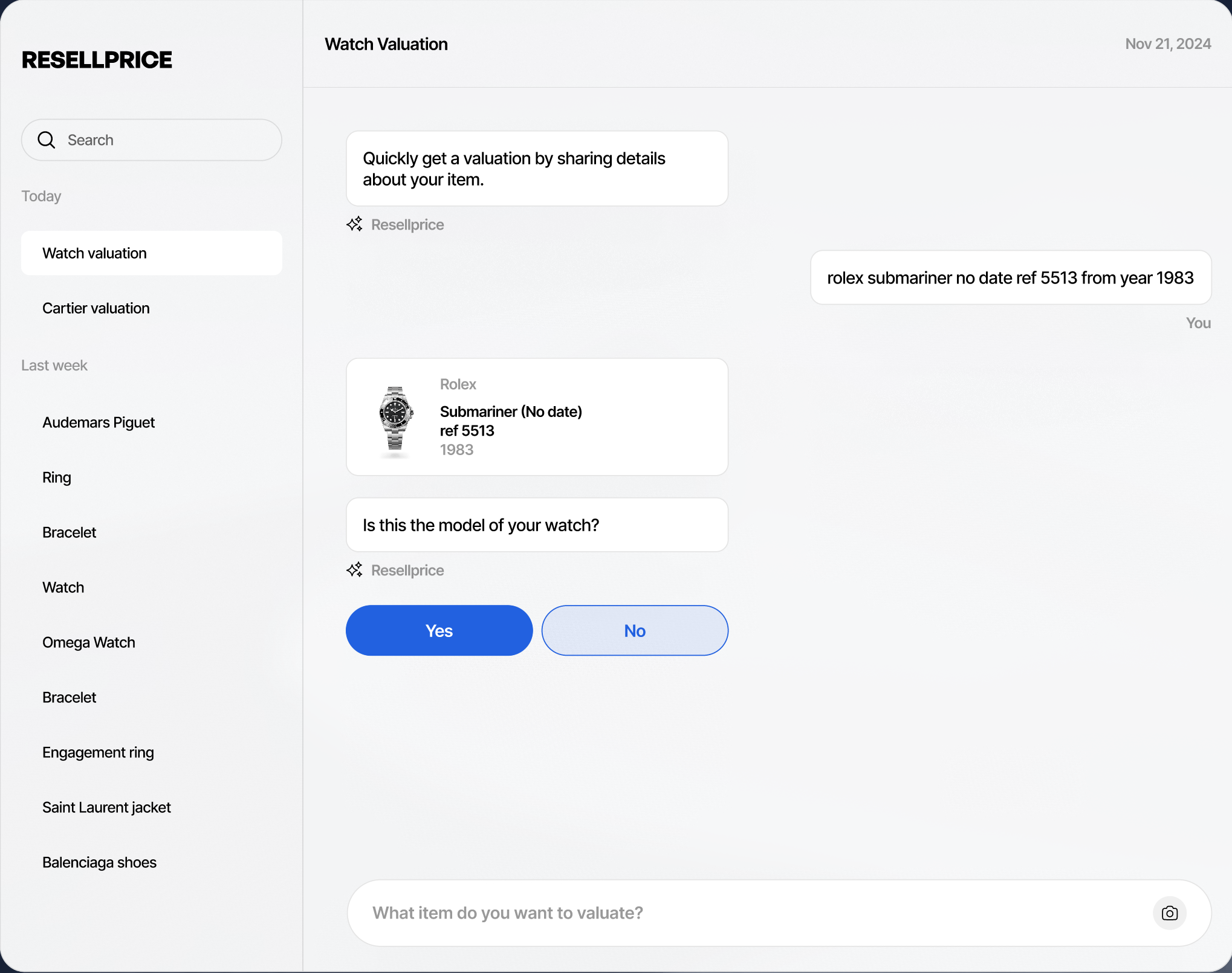Confirm the watch model with Yes
The height and width of the screenshot is (973, 1232).
coord(439,630)
